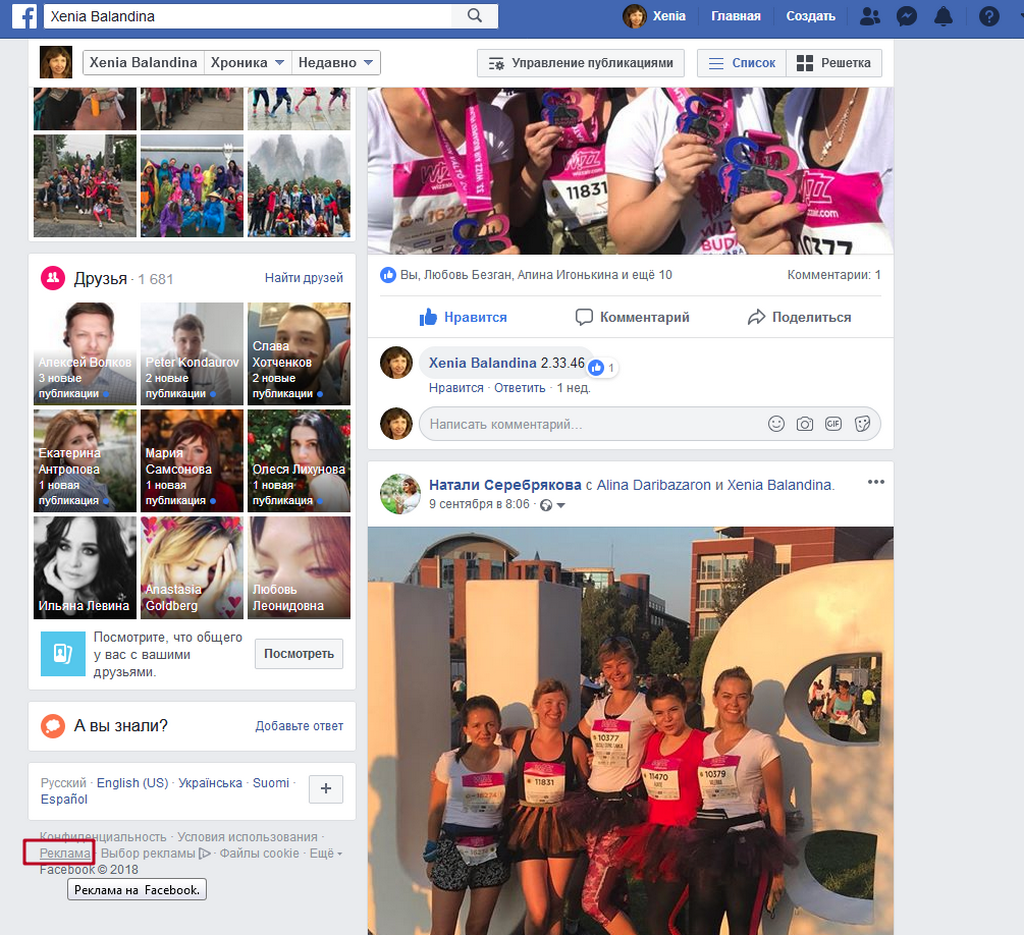1024x935 pixels.
Task: Open the Messenger icon in top bar
Action: (x=906, y=16)
